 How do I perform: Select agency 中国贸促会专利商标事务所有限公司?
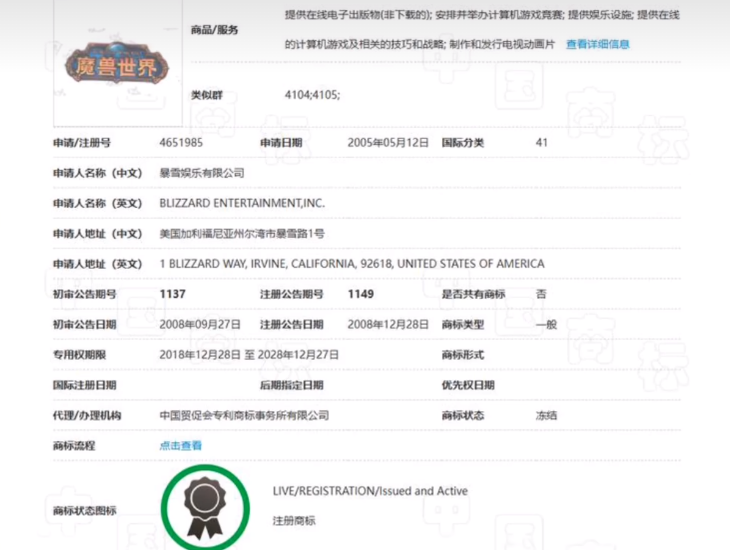point(244,415)
